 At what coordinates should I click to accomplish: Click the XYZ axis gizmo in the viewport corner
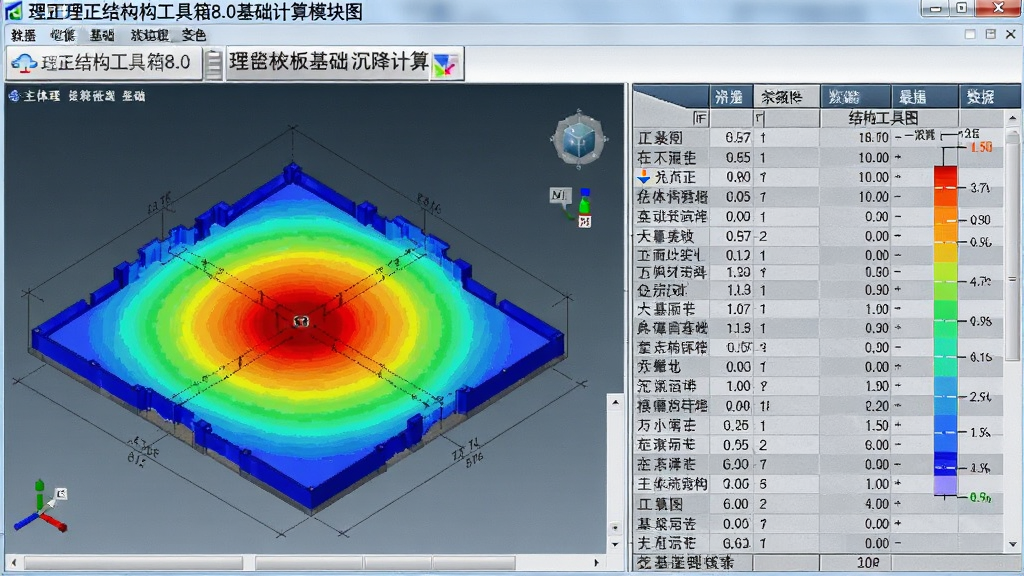click(40, 507)
